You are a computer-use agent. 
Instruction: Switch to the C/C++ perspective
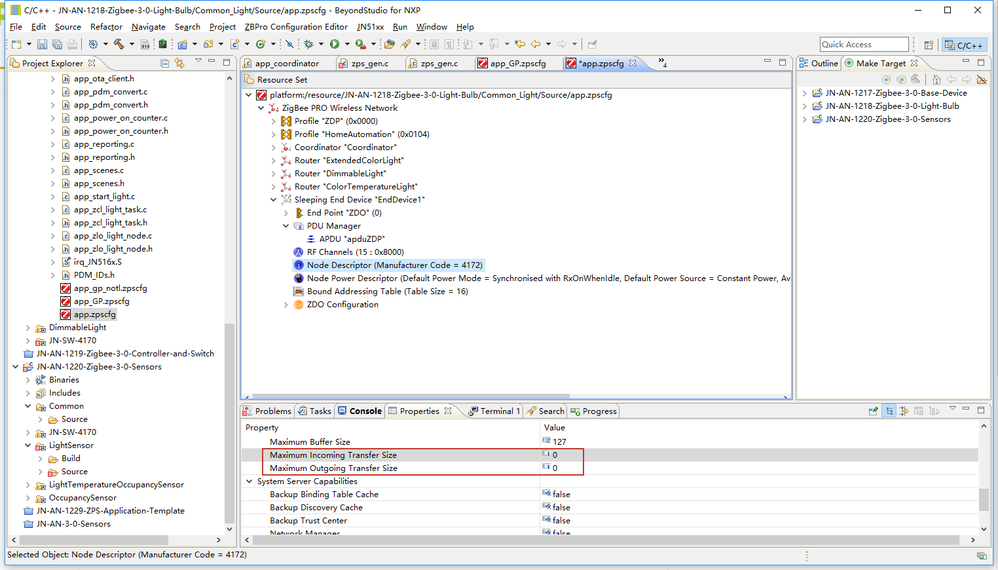[964, 45]
